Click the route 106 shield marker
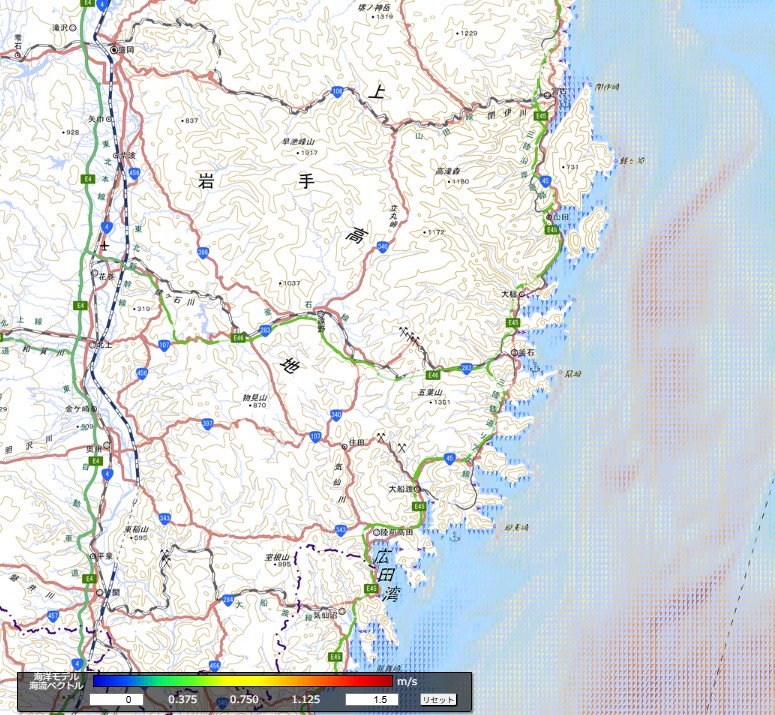Image resolution: width=775 pixels, height=715 pixels. [337, 92]
